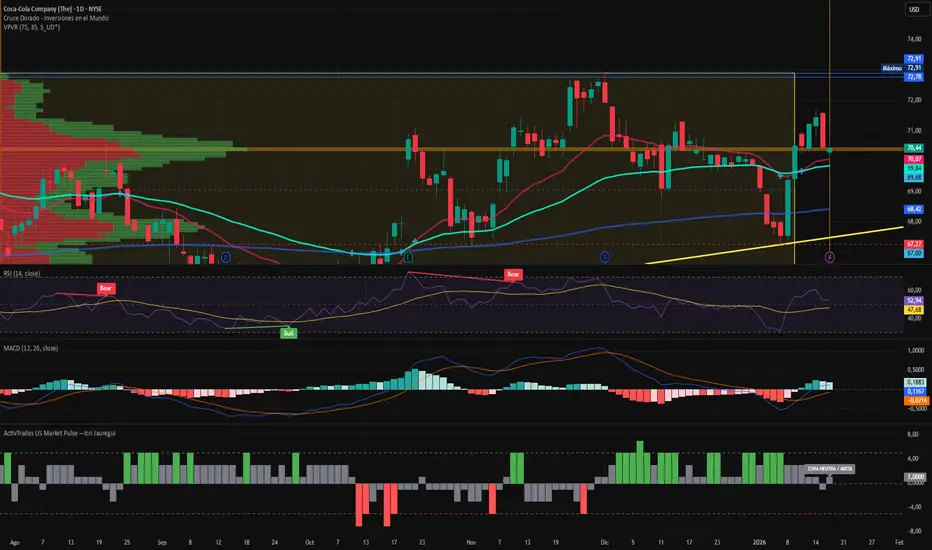Open the earnings E marker in October
This screenshot has height=550, width=932.
(x=408, y=257)
